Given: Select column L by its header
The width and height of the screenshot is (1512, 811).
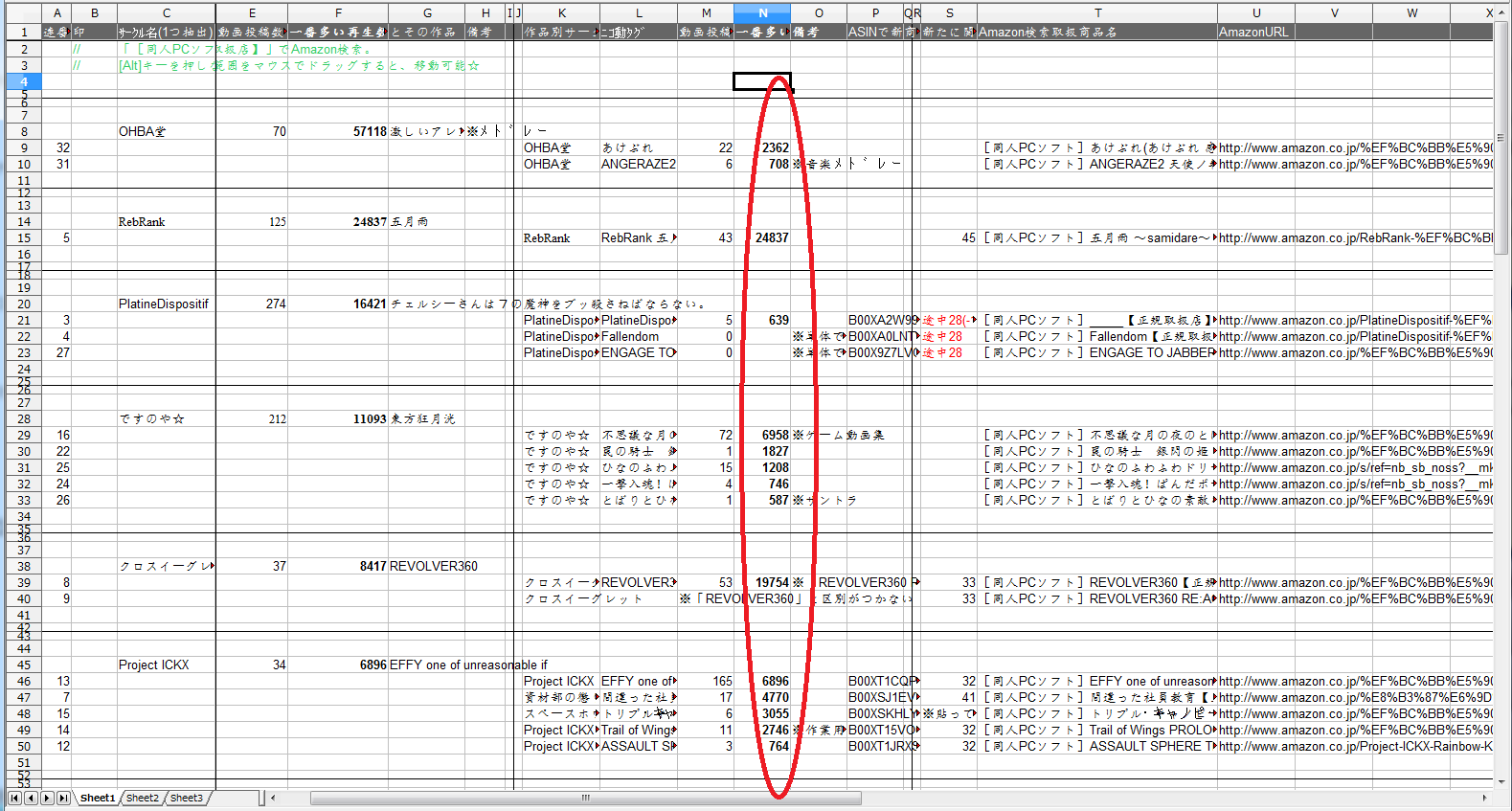Looking at the screenshot, I should point(639,13).
